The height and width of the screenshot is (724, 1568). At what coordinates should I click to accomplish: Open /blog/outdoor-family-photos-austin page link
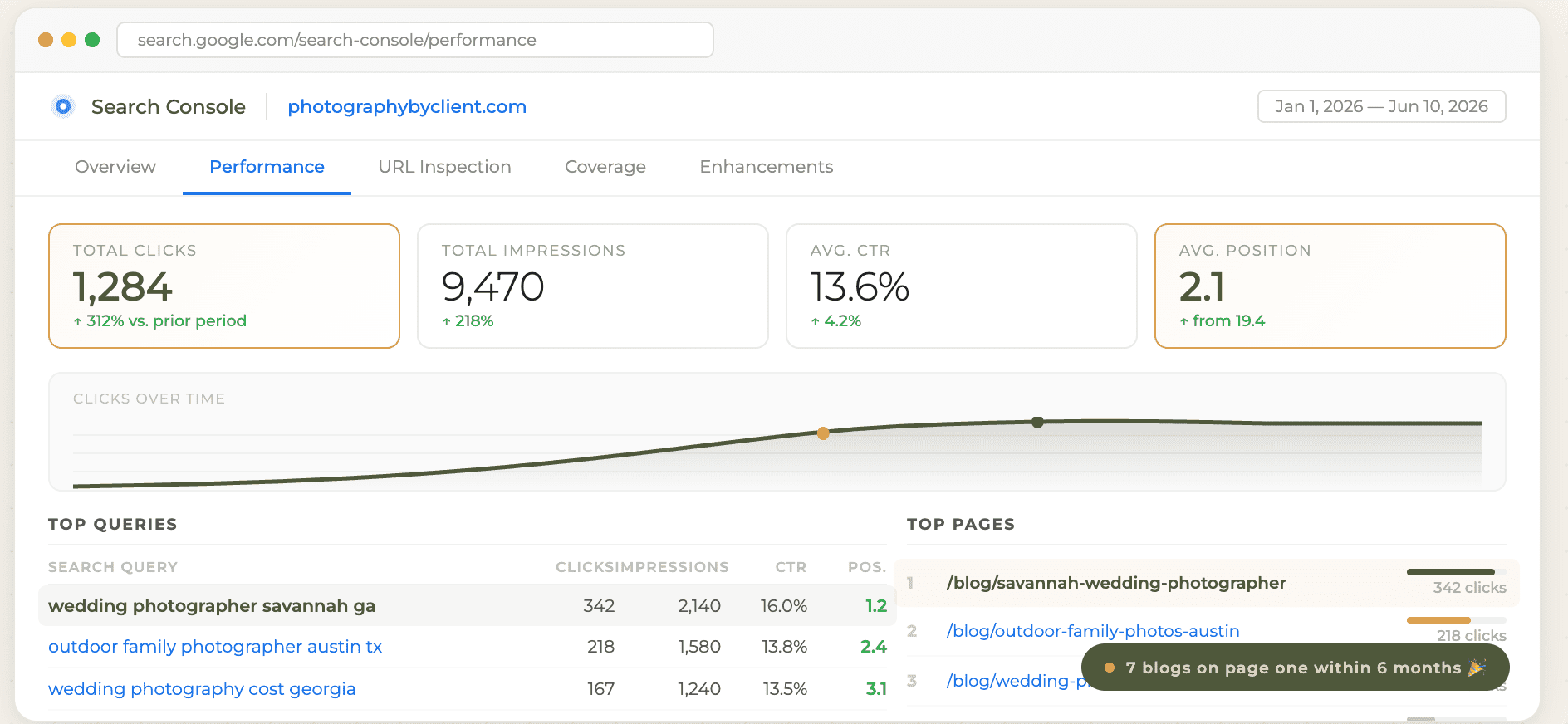1093,631
